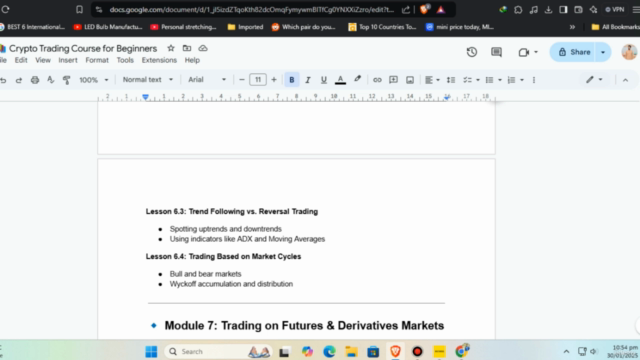The width and height of the screenshot is (640, 360).
Task: Star the Crypto Trading Course document
Action: pos(171,48)
